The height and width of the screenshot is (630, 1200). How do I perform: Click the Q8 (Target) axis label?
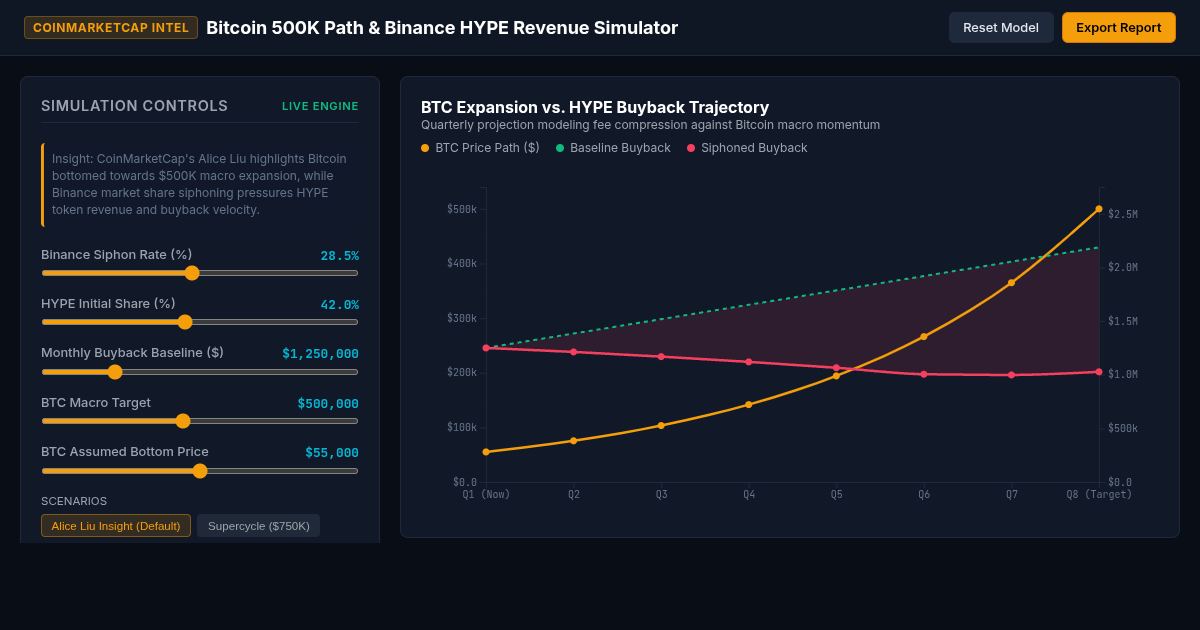tap(1099, 494)
